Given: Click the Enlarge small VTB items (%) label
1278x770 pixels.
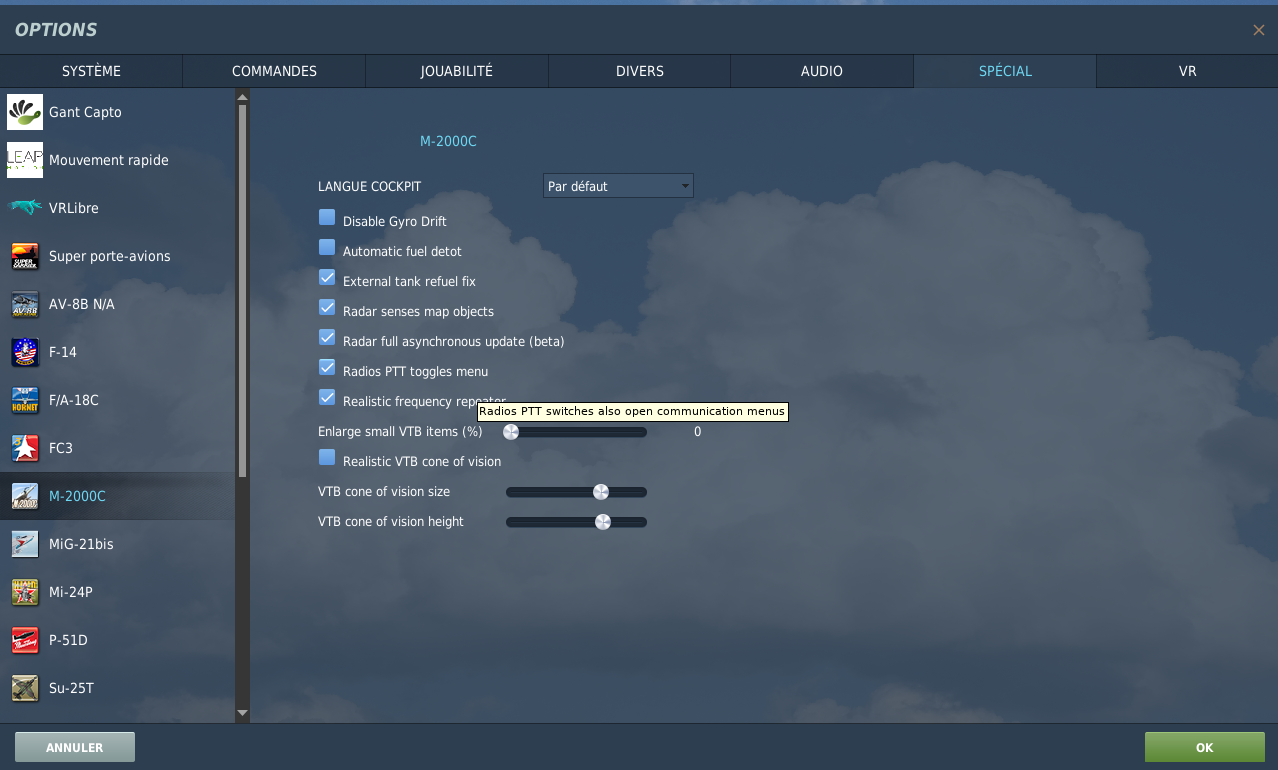Looking at the screenshot, I should point(400,432).
